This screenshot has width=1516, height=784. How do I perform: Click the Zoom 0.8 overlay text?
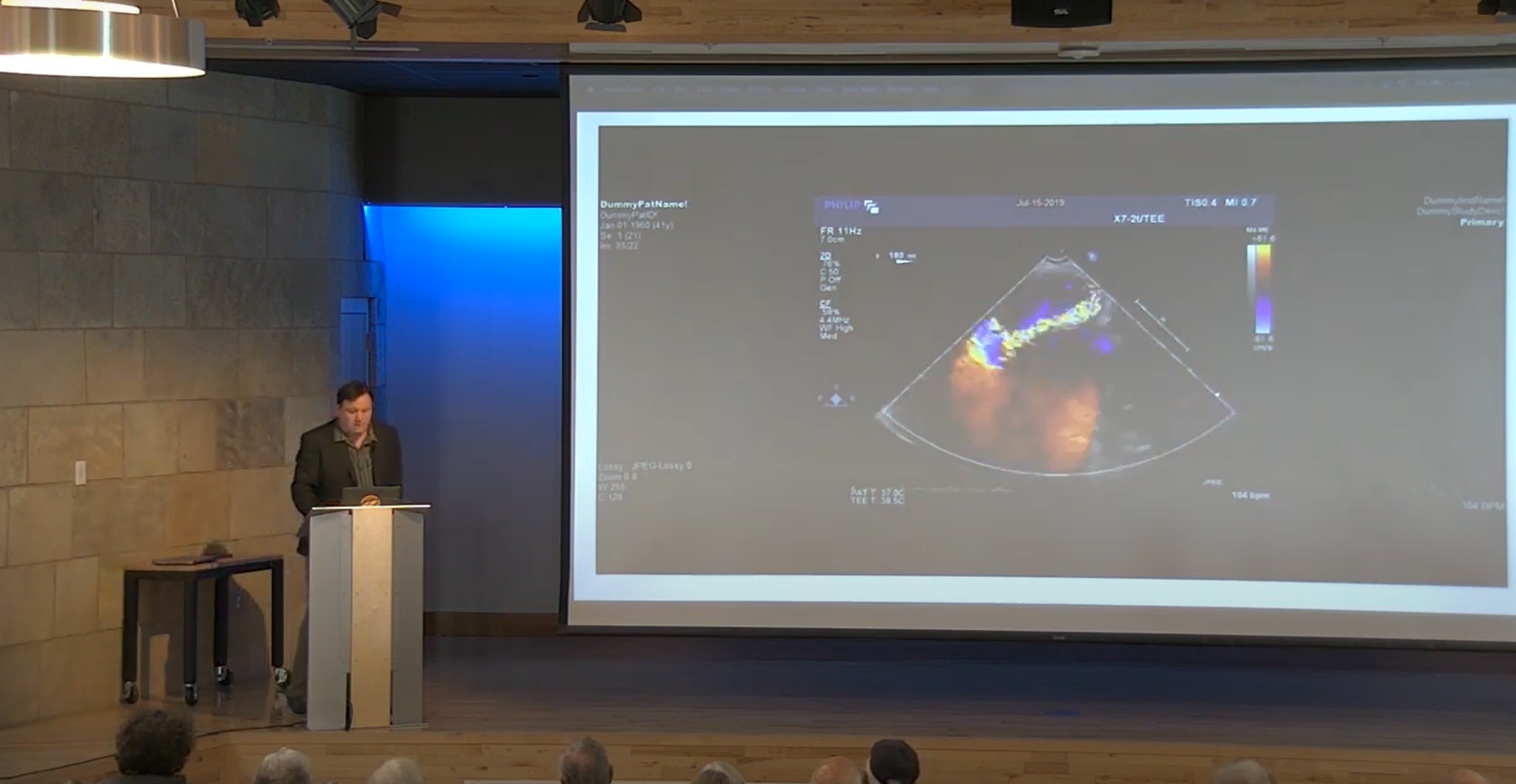pyautogui.click(x=617, y=477)
